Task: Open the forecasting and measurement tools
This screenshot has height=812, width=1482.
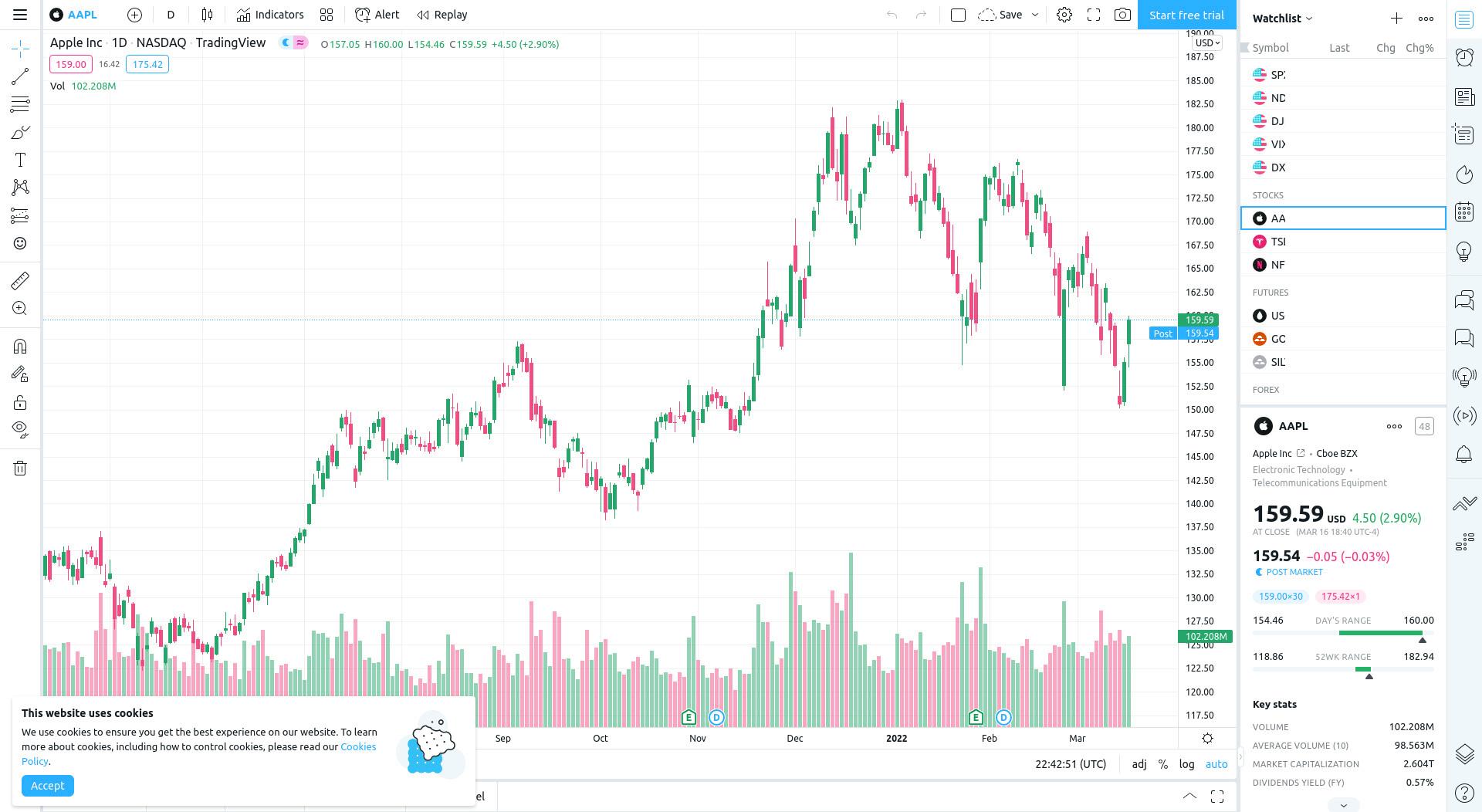Action: pyautogui.click(x=20, y=216)
